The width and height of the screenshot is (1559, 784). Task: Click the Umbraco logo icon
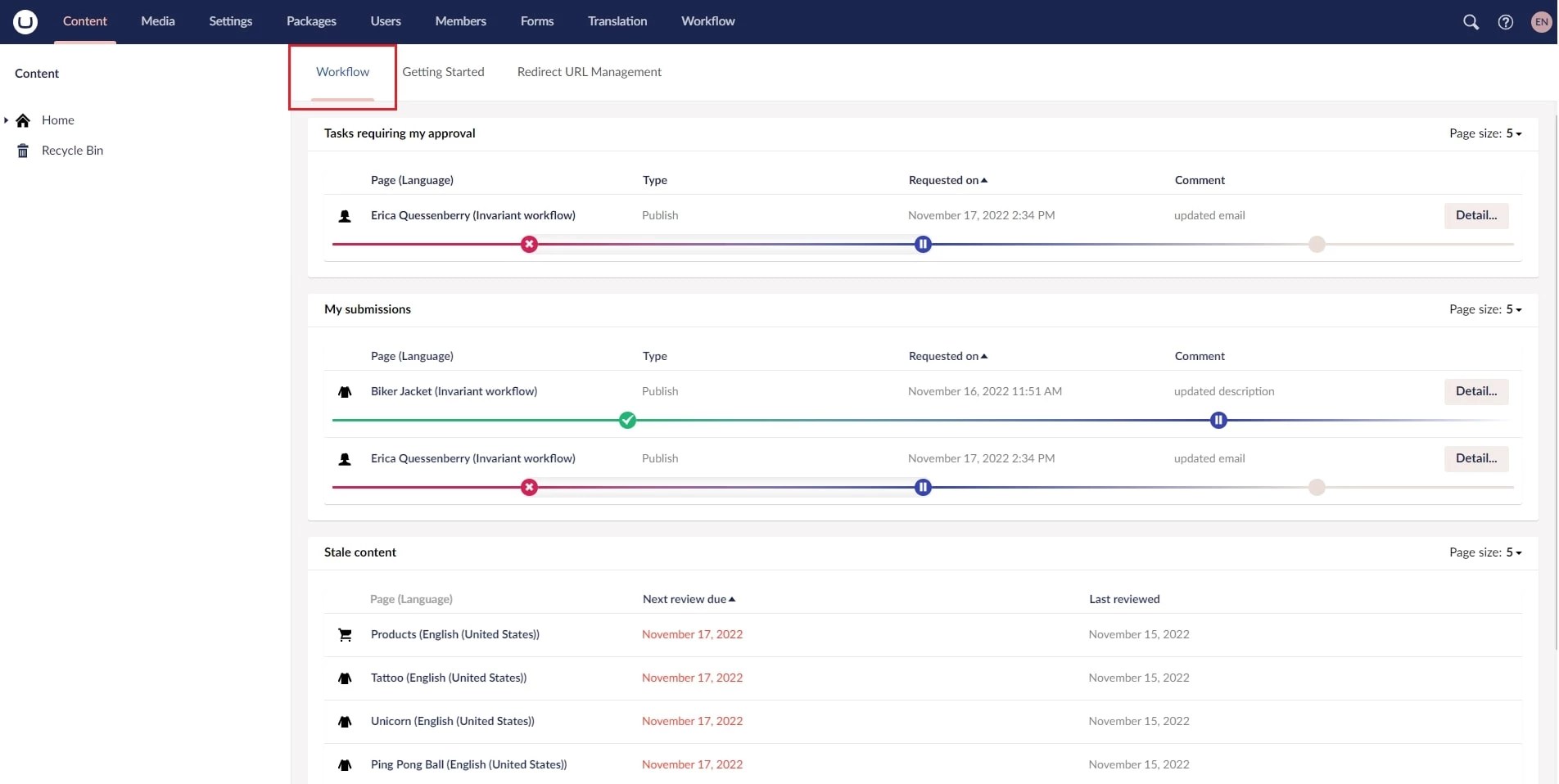(25, 21)
